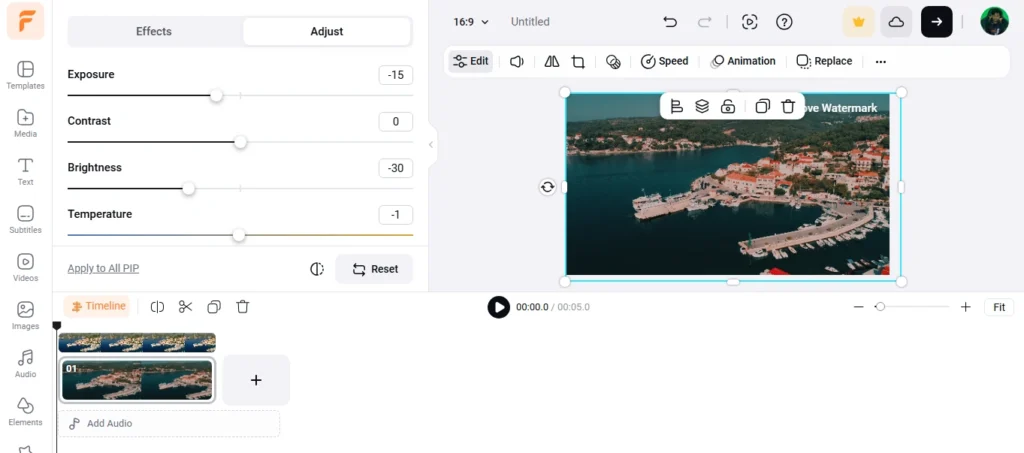Click the duplicate icon on canvas toolbar

pyautogui.click(x=762, y=106)
